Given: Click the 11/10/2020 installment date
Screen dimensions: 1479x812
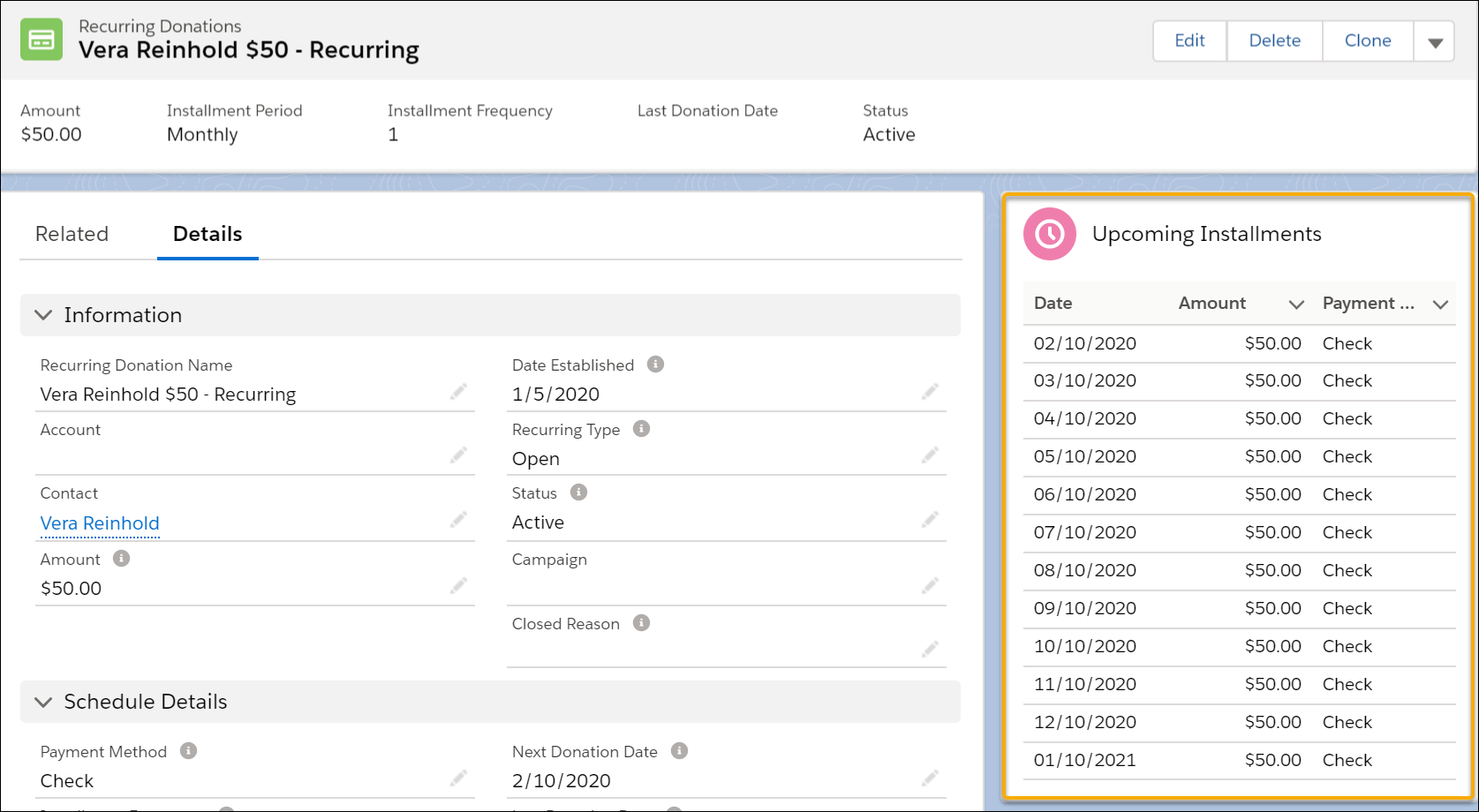Looking at the screenshot, I should tap(1085, 684).
